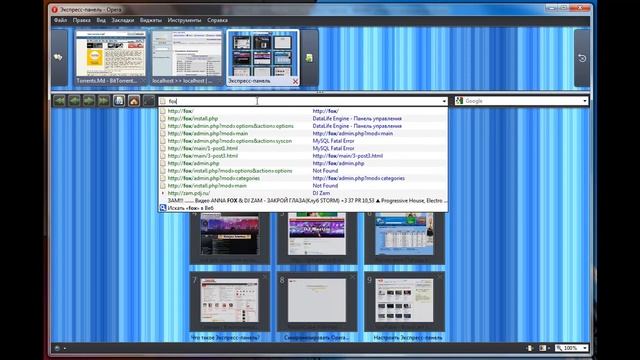Click in the Google search field
This screenshot has height=360, width=640.
click(x=522, y=101)
